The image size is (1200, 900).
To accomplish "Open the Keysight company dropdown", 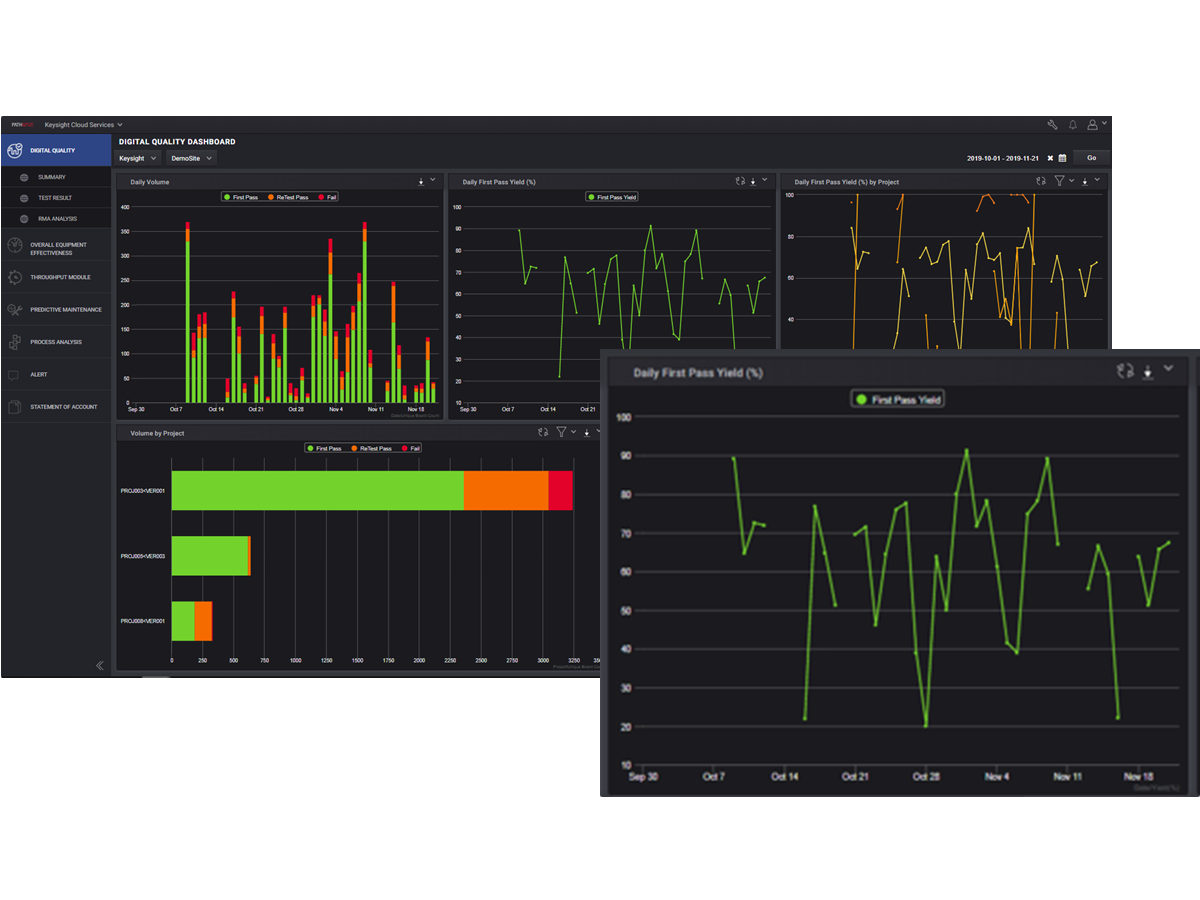I will click(x=137, y=158).
